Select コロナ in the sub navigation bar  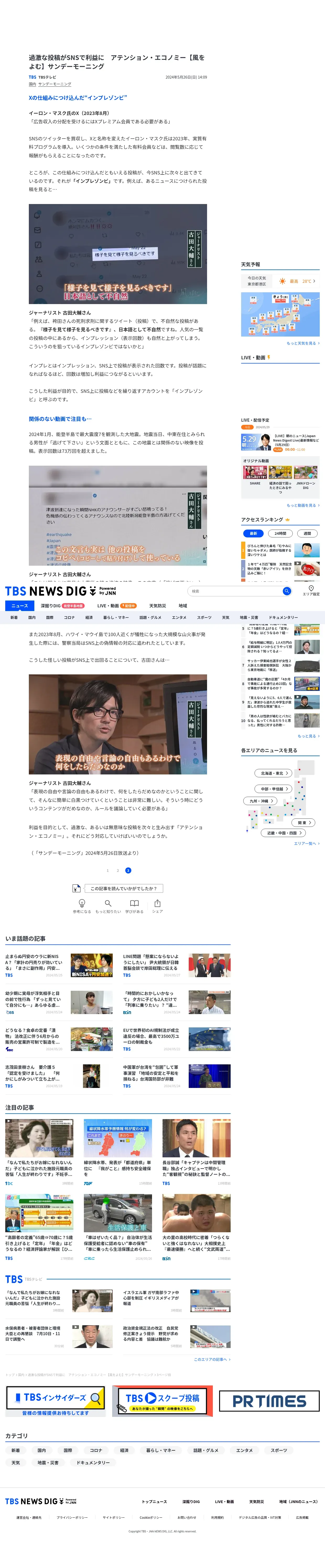coord(69,617)
